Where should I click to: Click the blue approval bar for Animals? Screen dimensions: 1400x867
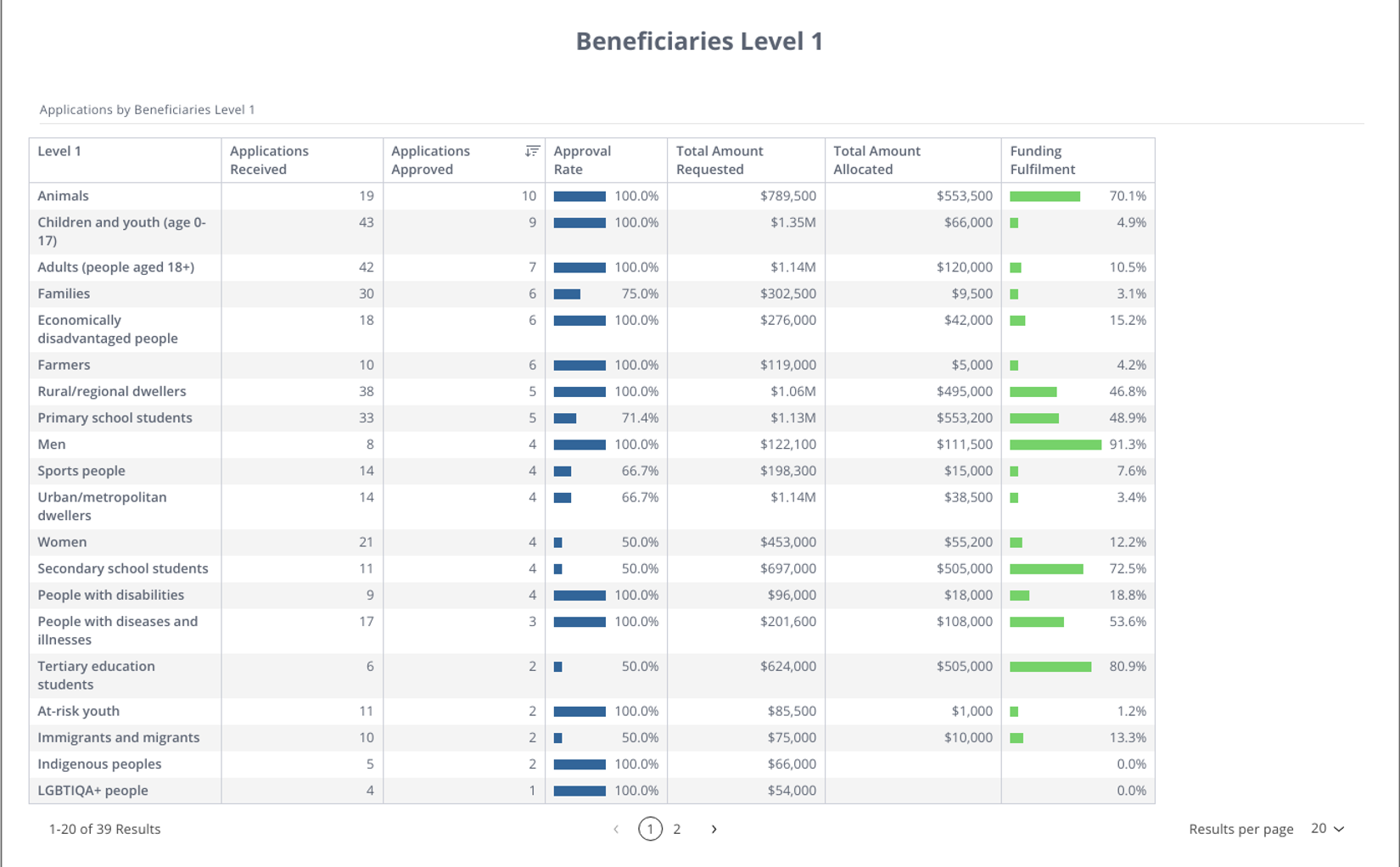(x=580, y=196)
